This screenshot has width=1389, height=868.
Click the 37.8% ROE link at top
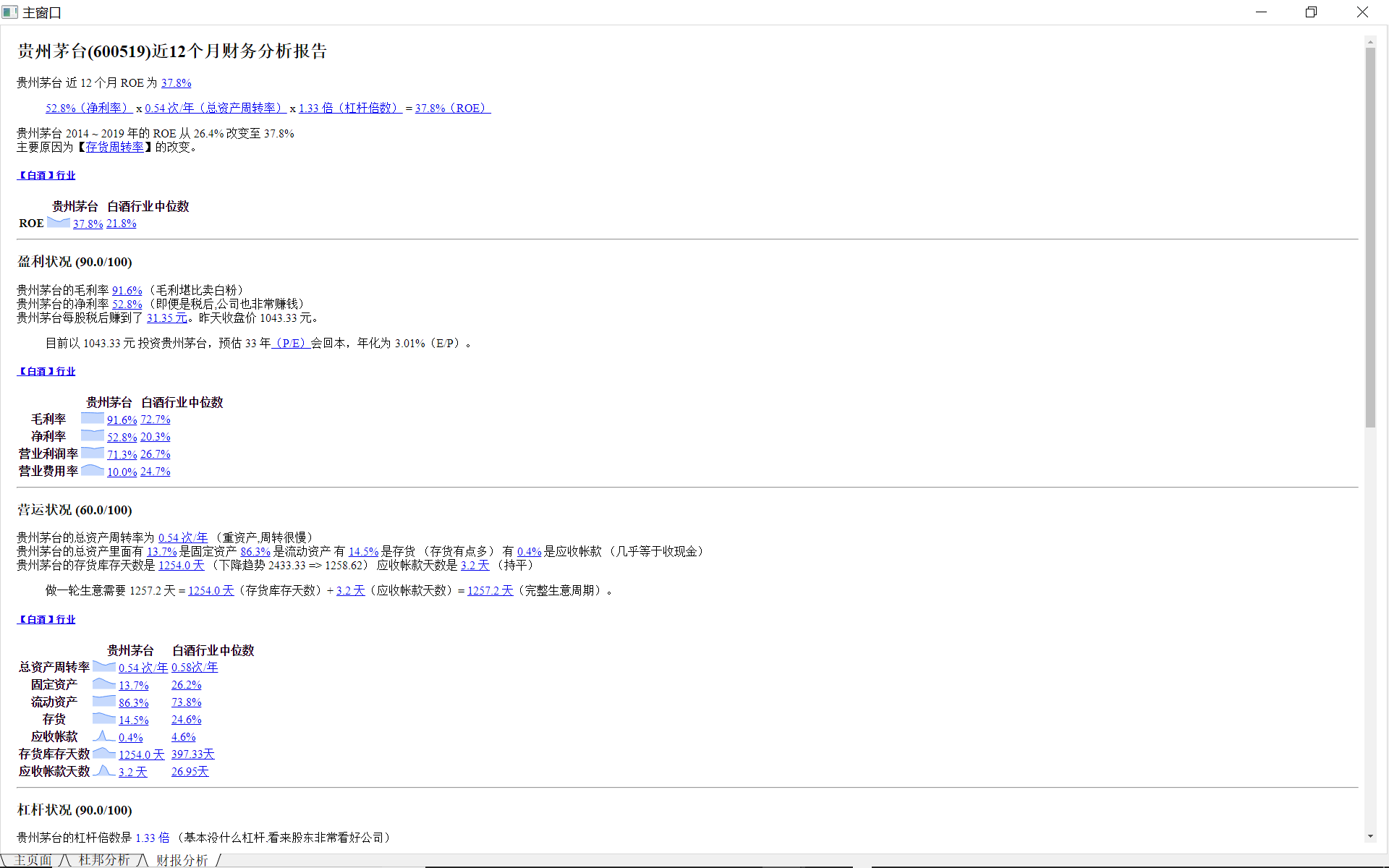click(x=176, y=83)
